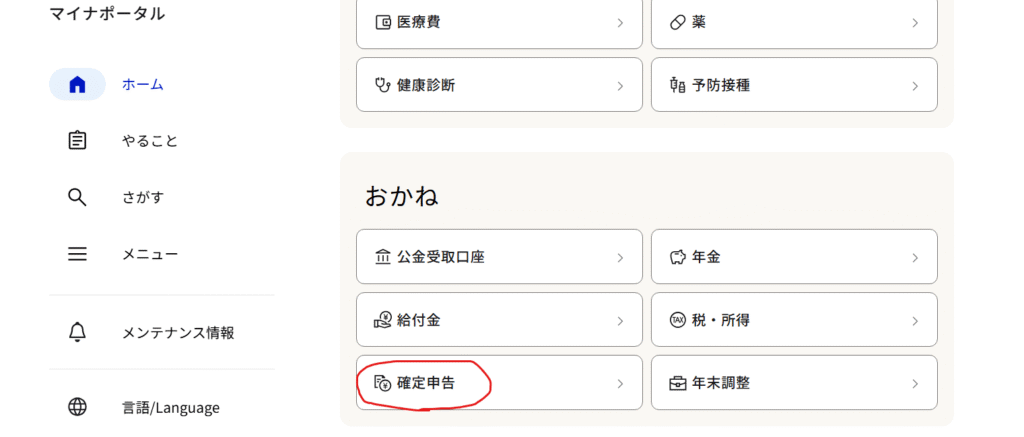Viewport: 1024px width, 437px height.
Task: Open the 確定申告 card chevron
Action: [620, 383]
